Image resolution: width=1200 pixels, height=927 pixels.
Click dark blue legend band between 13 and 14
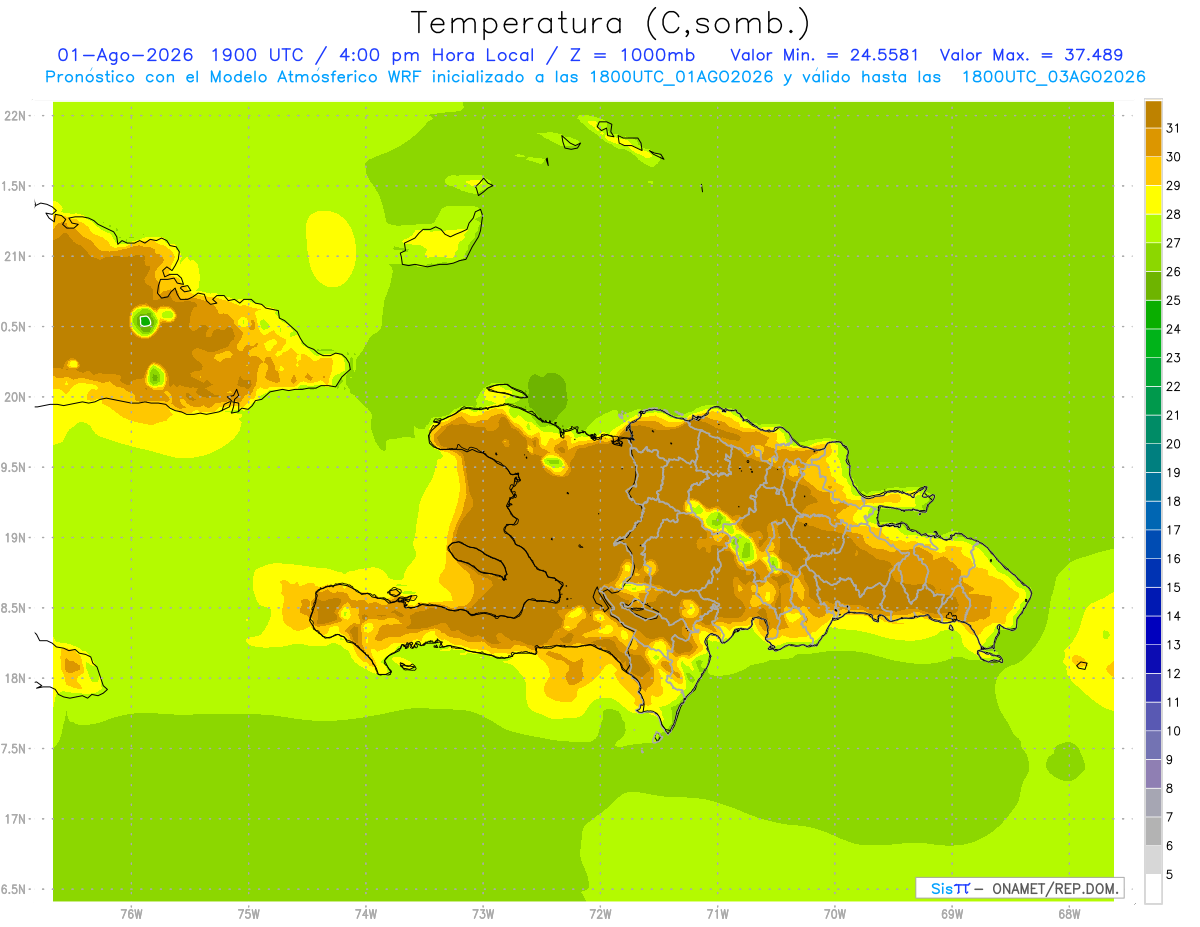pos(1153,630)
